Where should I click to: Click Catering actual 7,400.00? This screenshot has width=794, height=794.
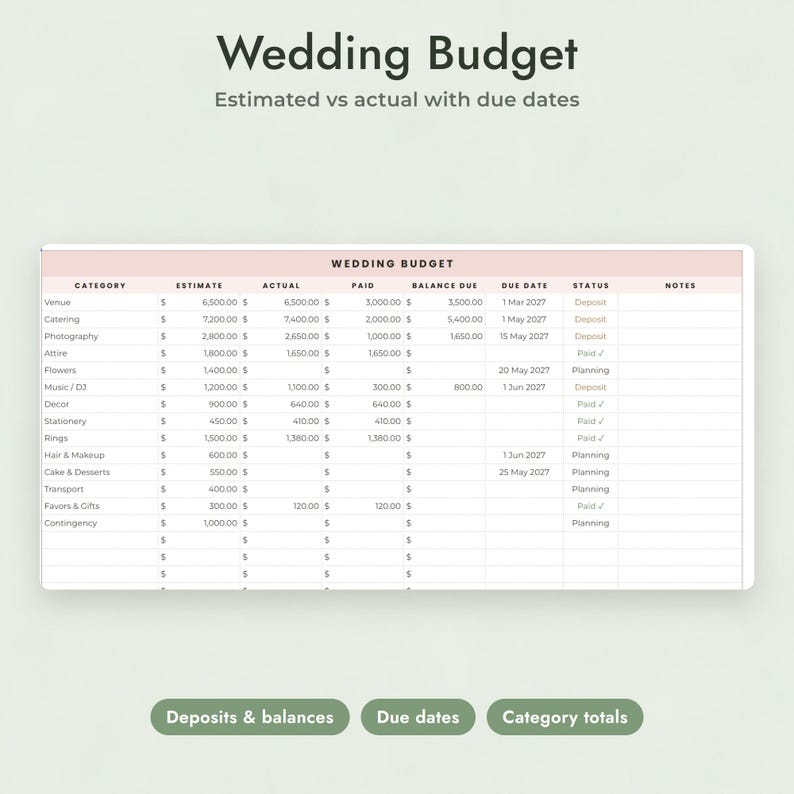(x=281, y=320)
